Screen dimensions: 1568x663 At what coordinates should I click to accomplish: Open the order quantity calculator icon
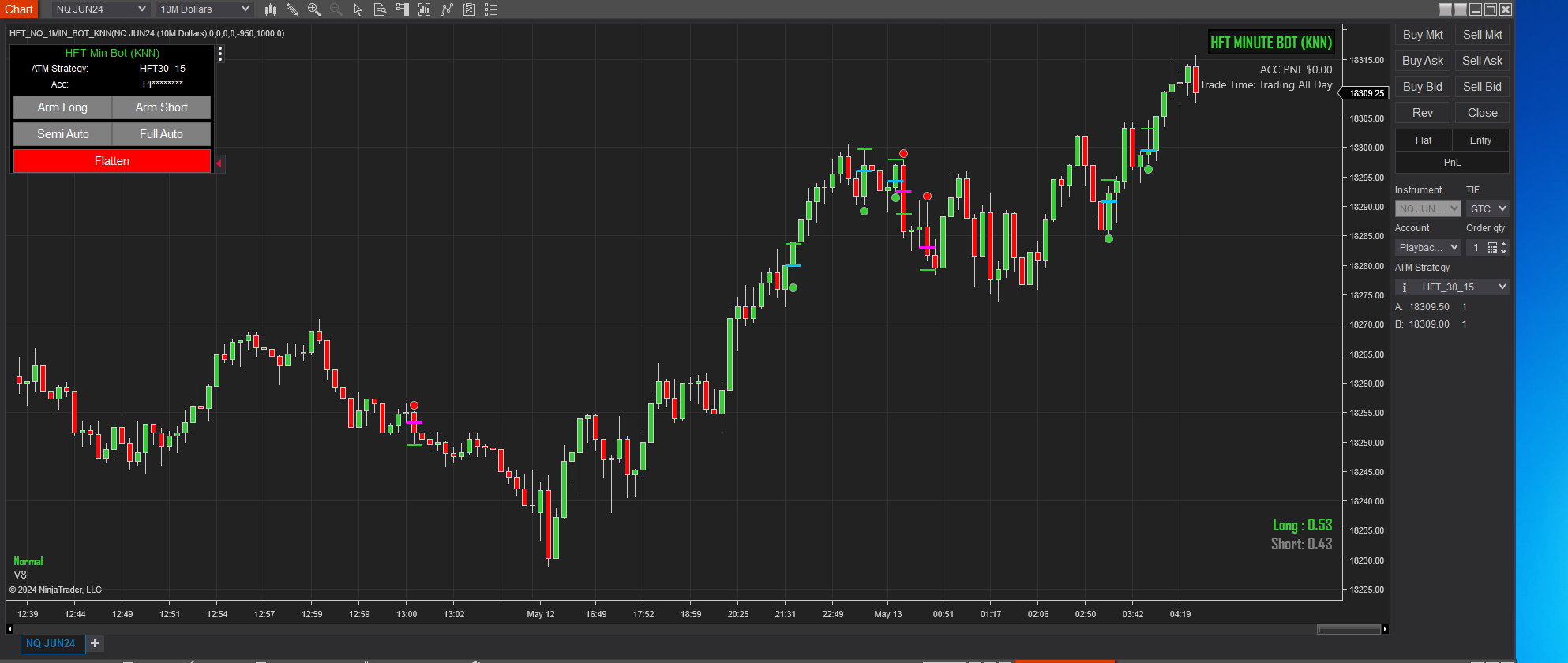coord(1492,248)
